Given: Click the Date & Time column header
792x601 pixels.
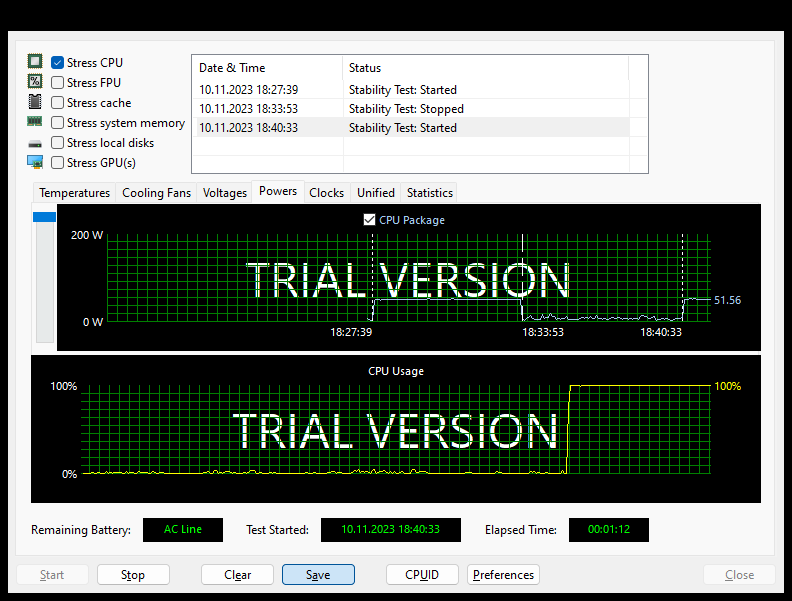Looking at the screenshot, I should (267, 68).
